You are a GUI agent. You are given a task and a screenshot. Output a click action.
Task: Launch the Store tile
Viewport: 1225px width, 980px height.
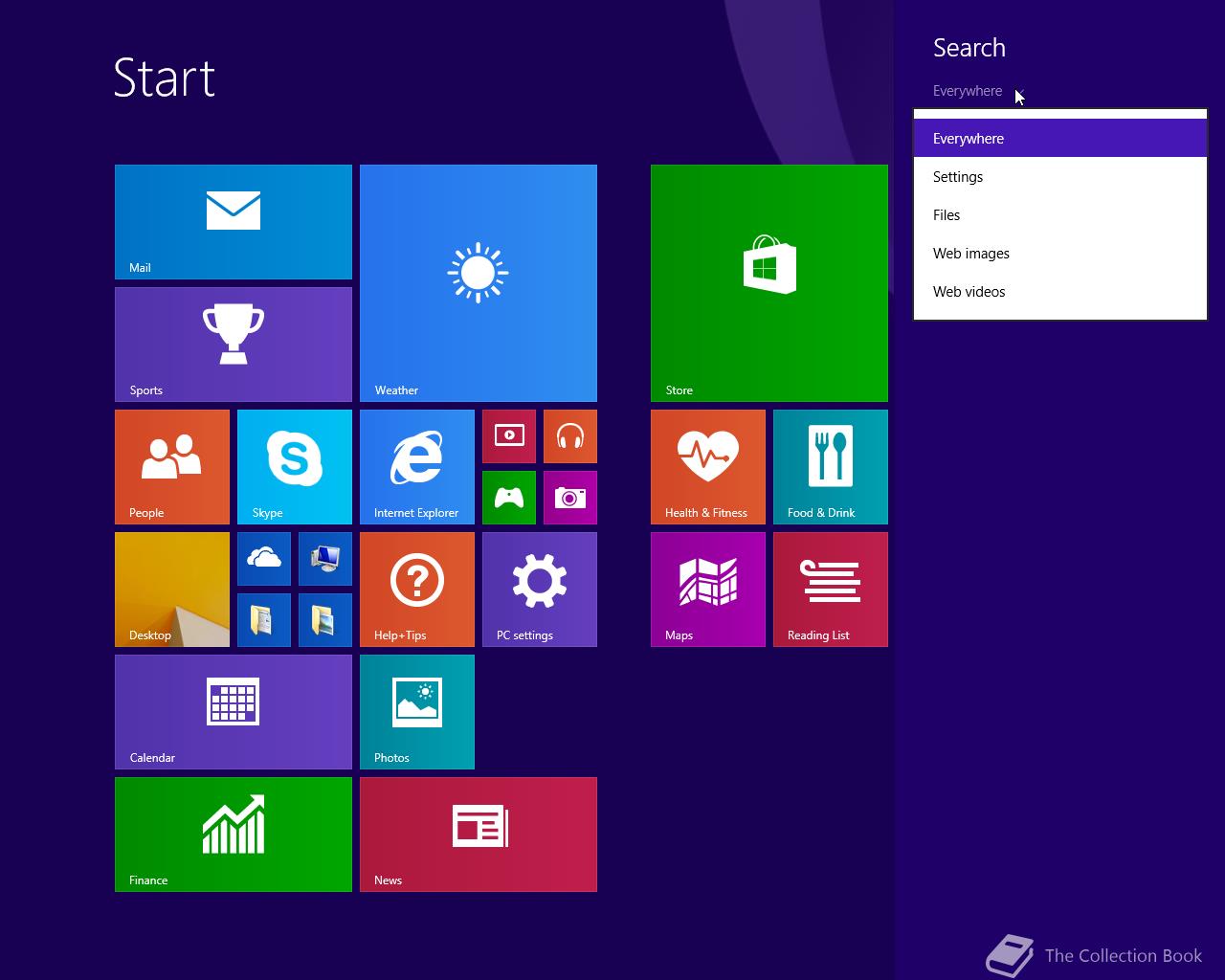(x=769, y=283)
